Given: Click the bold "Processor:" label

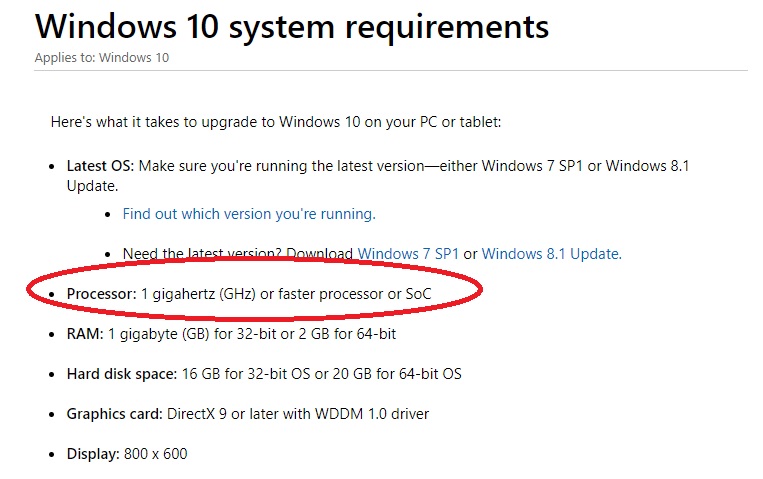Looking at the screenshot, I should (x=102, y=294).
